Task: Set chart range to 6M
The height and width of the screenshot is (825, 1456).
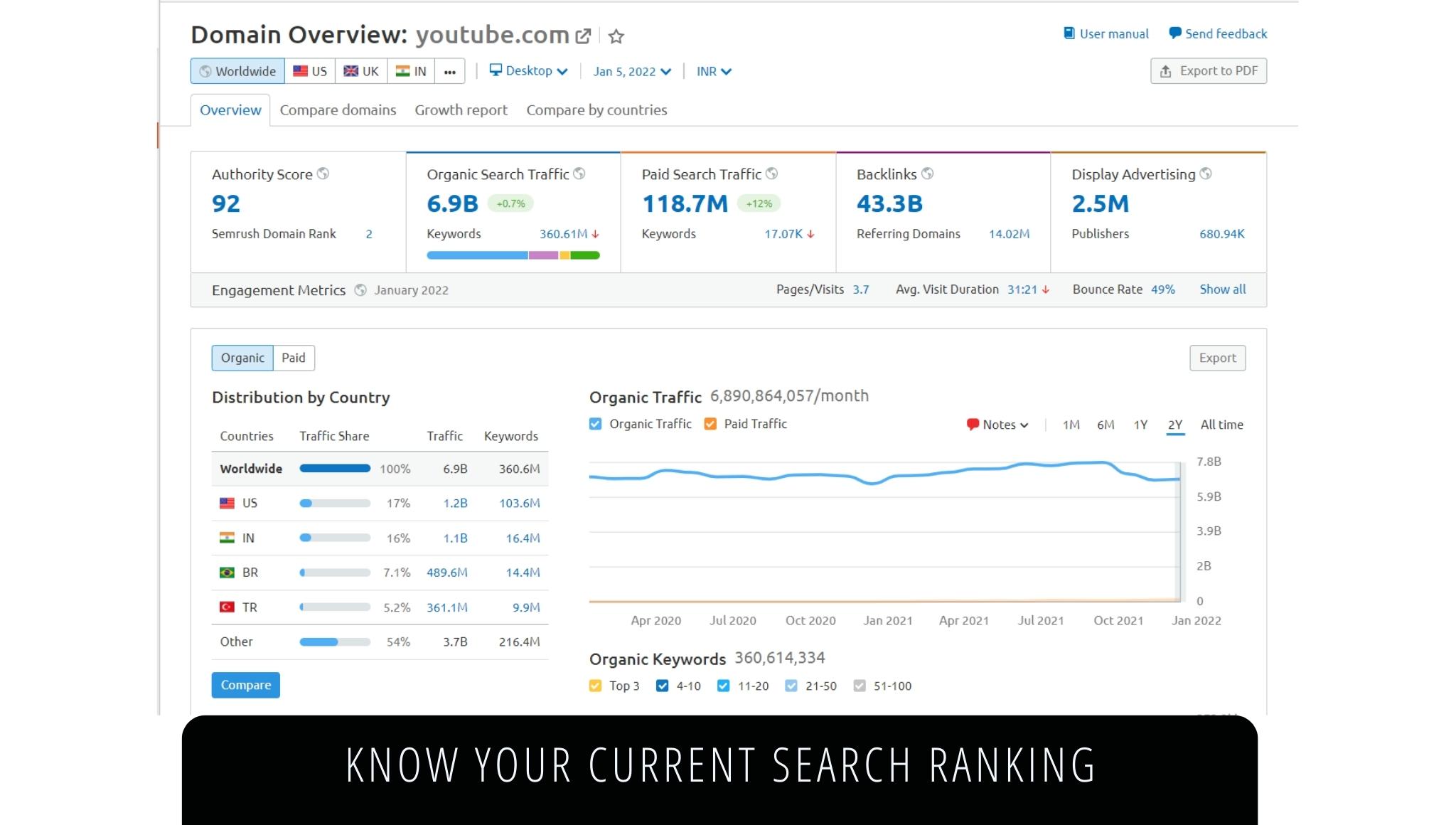Action: [x=1106, y=425]
